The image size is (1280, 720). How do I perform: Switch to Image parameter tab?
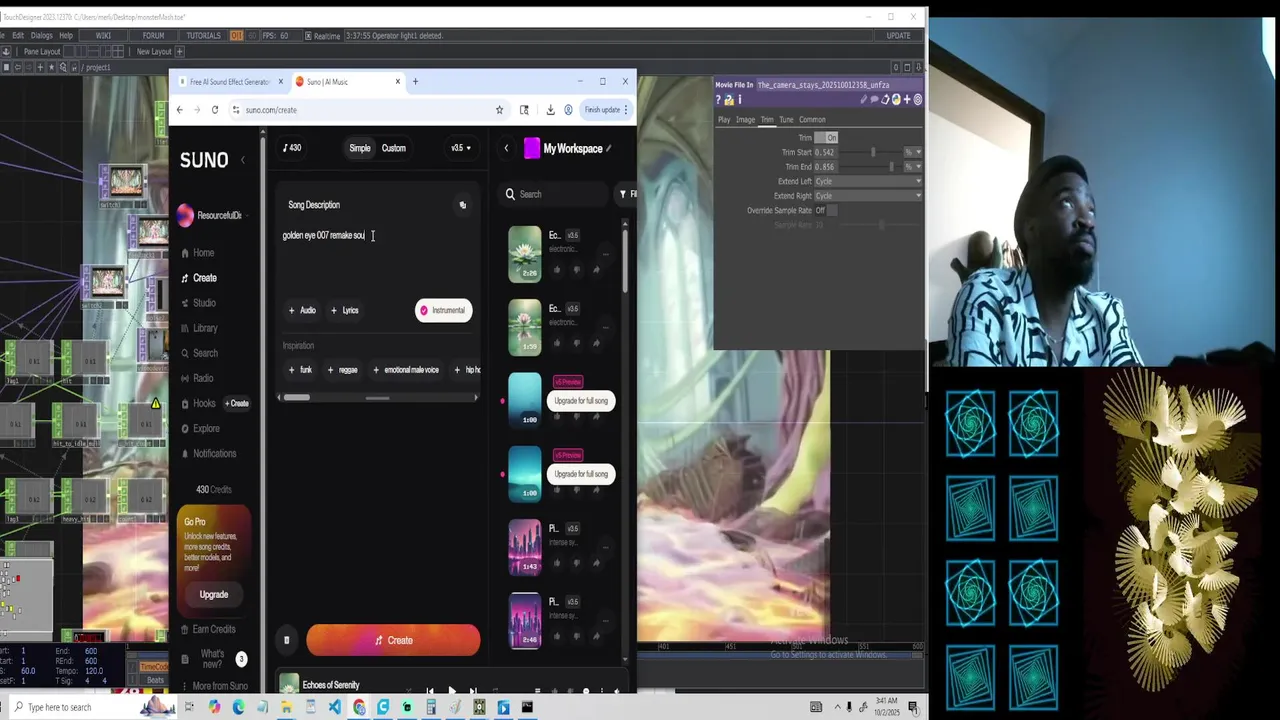pos(746,120)
